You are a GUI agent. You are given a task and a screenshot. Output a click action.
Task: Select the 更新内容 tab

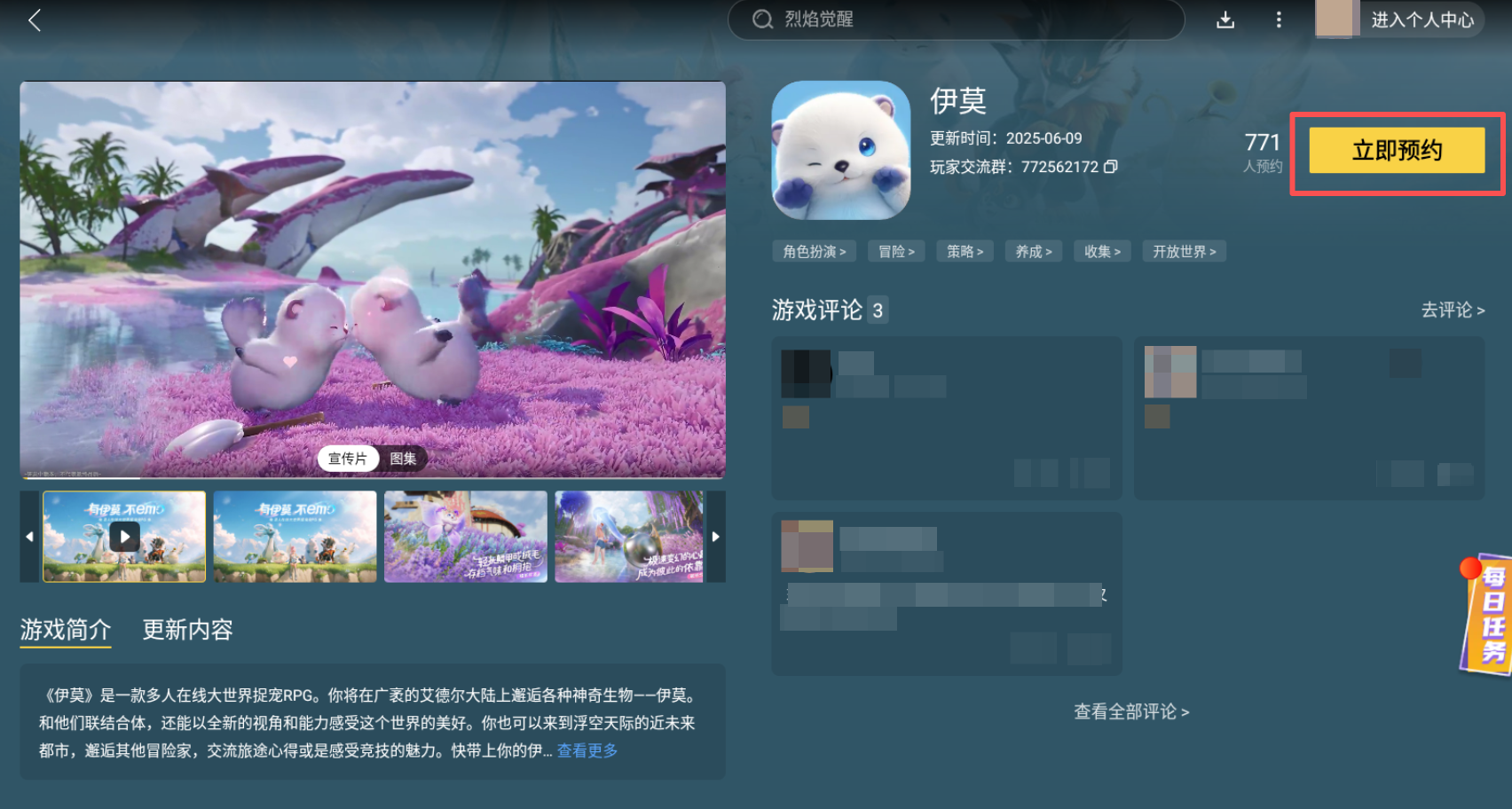point(186,630)
